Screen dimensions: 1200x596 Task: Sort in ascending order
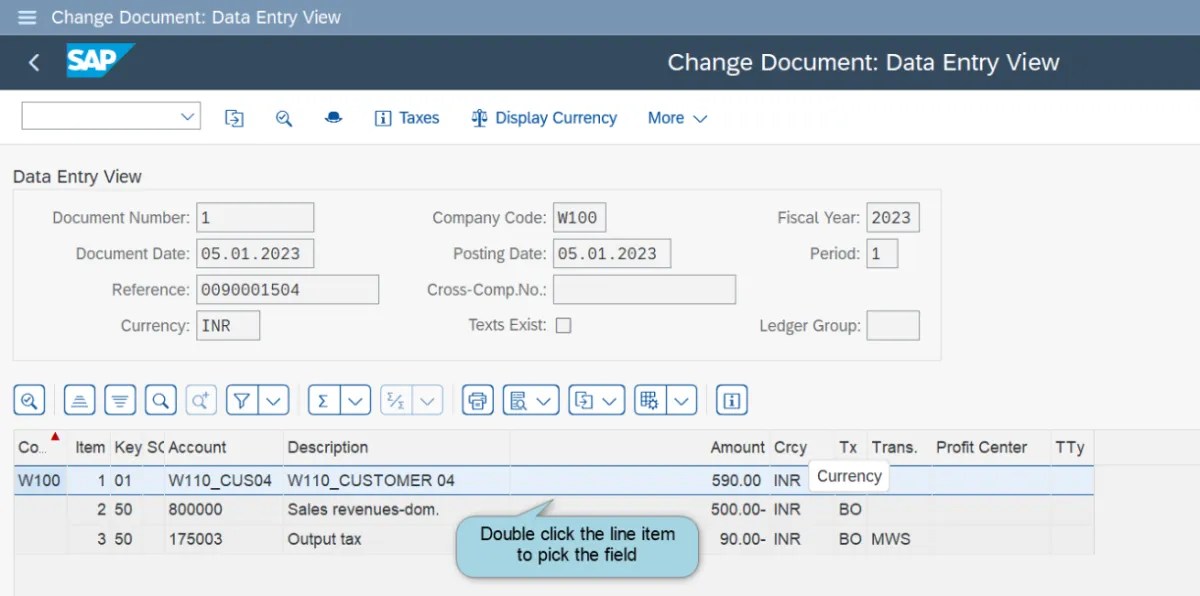pyautogui.click(x=79, y=401)
